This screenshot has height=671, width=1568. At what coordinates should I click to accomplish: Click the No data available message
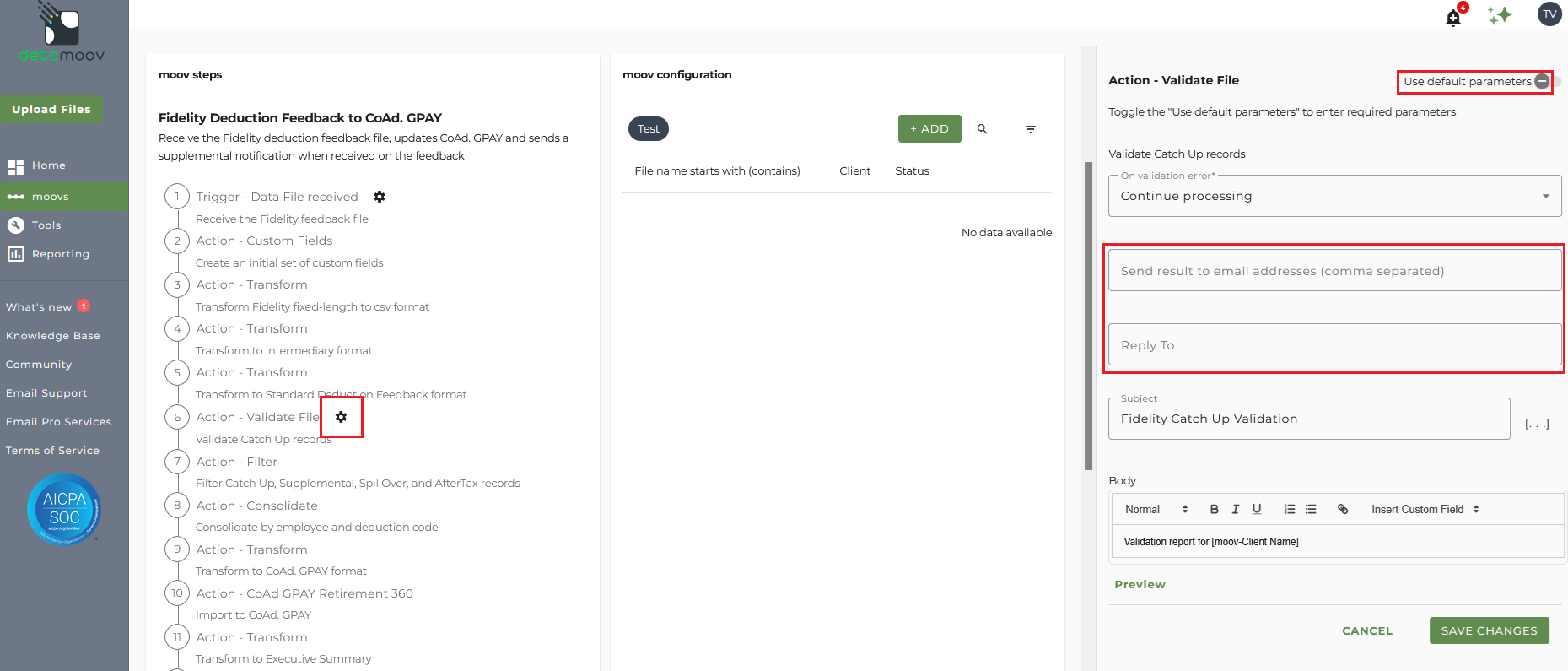pos(1006,233)
